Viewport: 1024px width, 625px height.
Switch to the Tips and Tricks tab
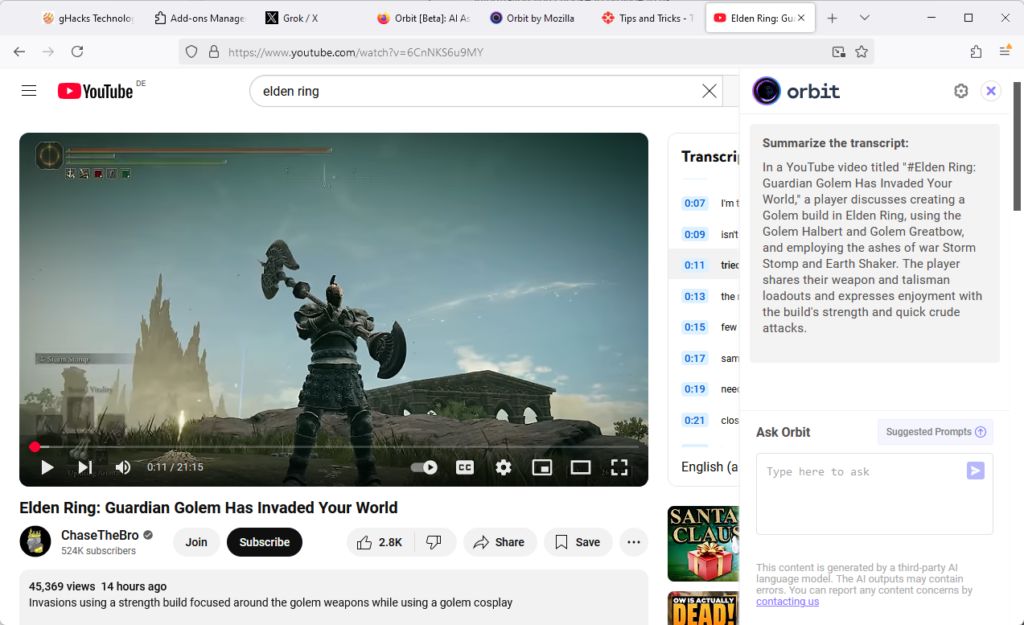[x=647, y=18]
